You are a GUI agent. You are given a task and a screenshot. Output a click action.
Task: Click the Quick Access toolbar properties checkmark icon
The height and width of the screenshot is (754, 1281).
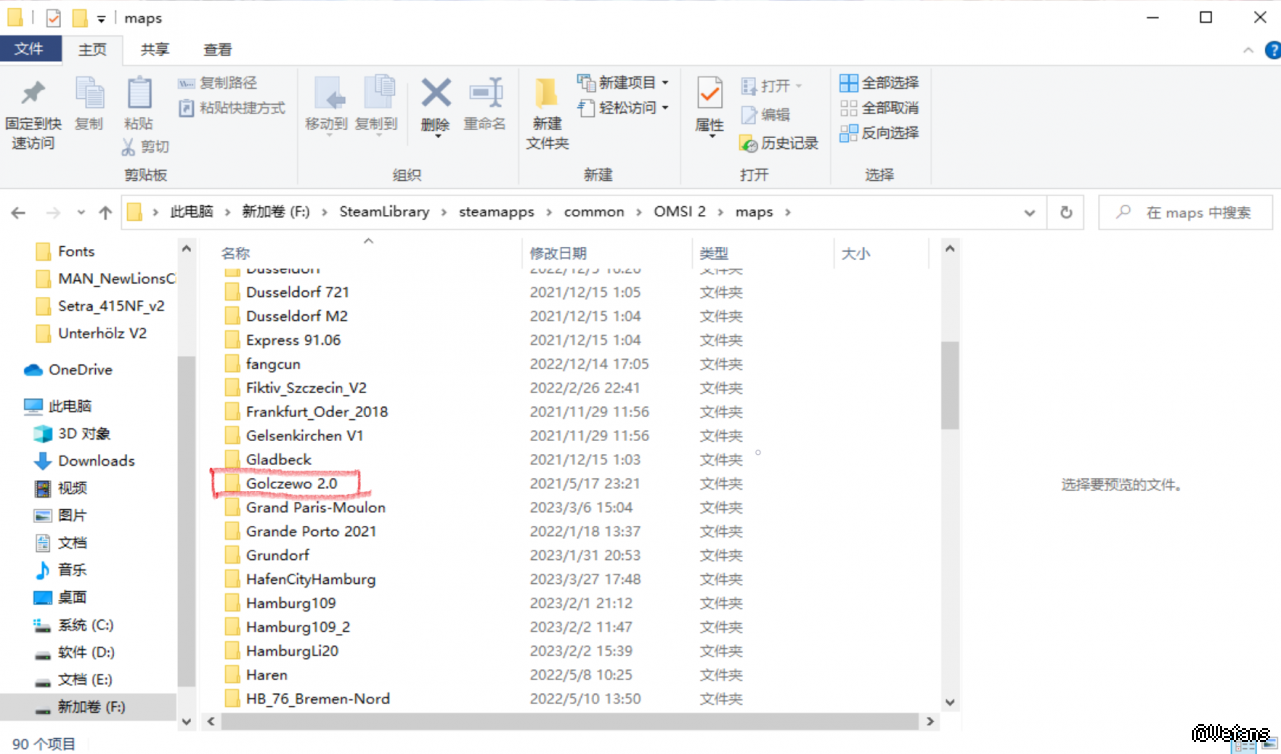point(54,18)
